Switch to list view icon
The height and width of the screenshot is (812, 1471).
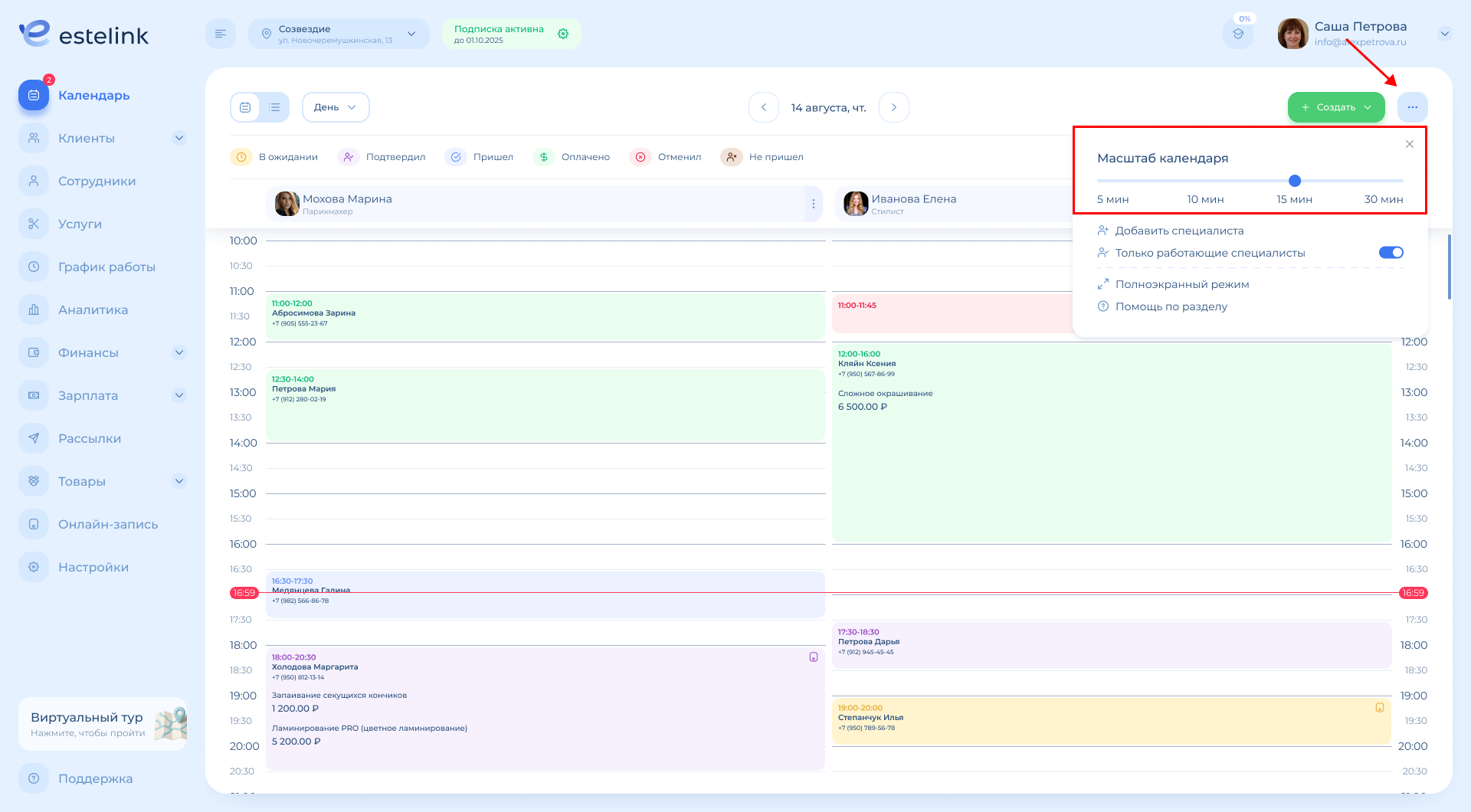(x=274, y=107)
